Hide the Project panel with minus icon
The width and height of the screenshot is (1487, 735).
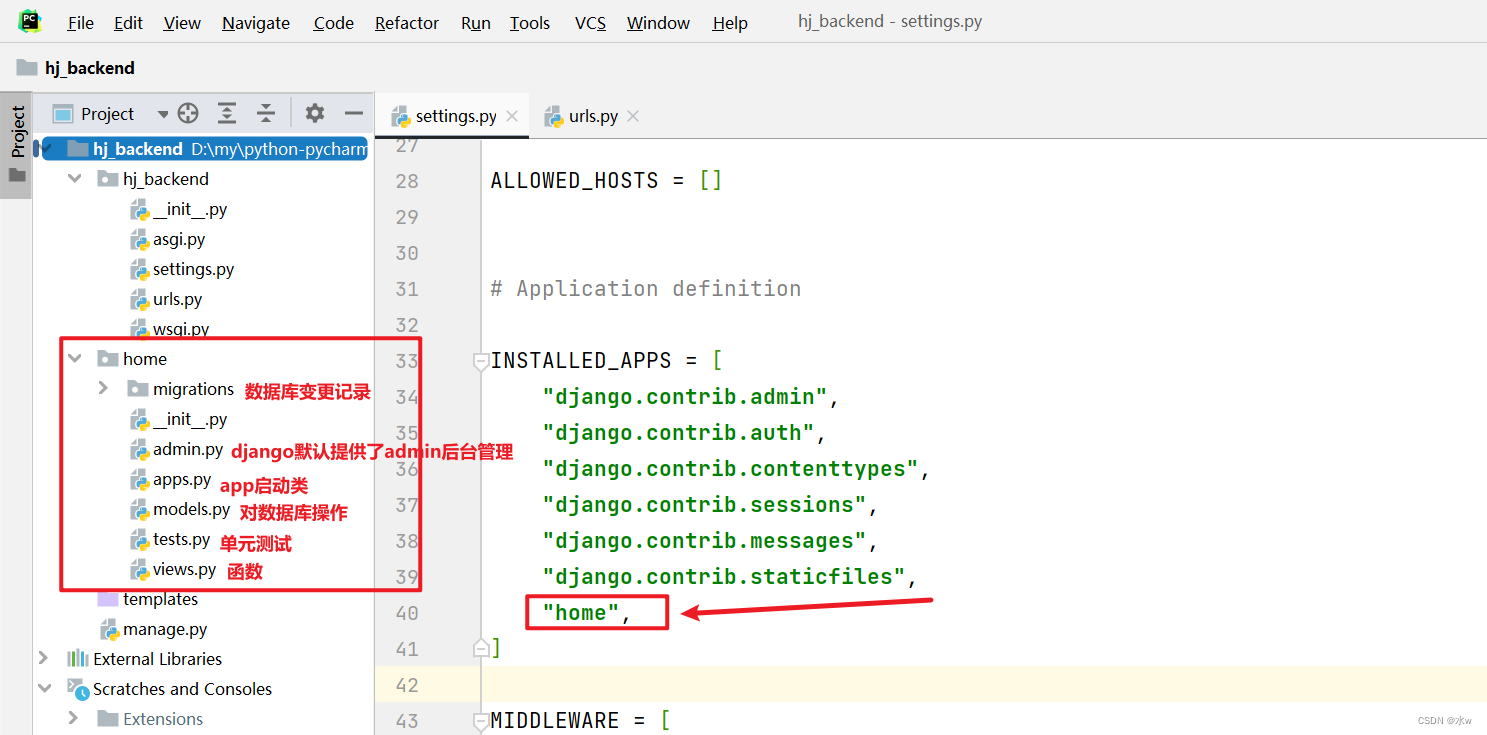pyautogui.click(x=353, y=113)
